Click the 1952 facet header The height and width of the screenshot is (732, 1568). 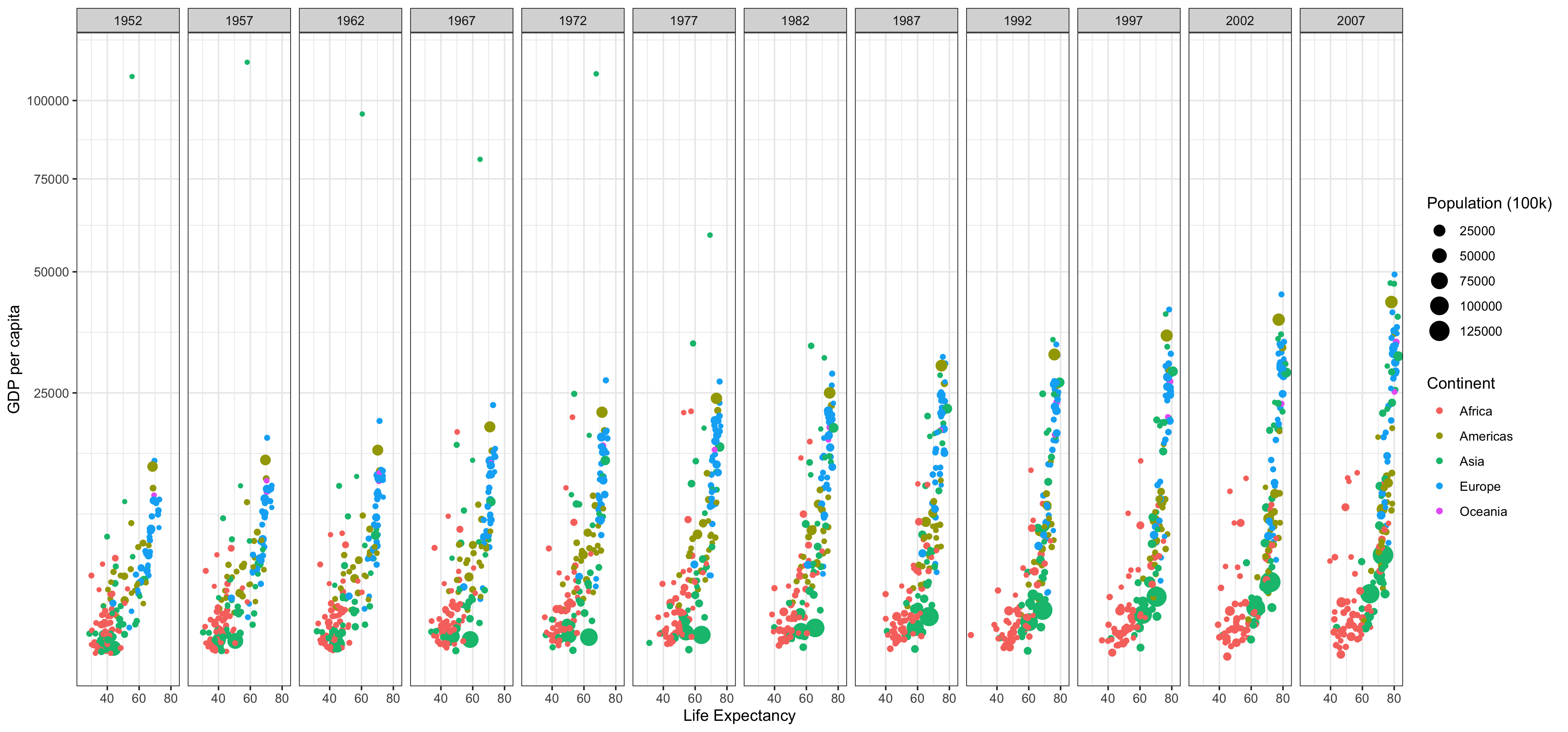pyautogui.click(x=128, y=20)
